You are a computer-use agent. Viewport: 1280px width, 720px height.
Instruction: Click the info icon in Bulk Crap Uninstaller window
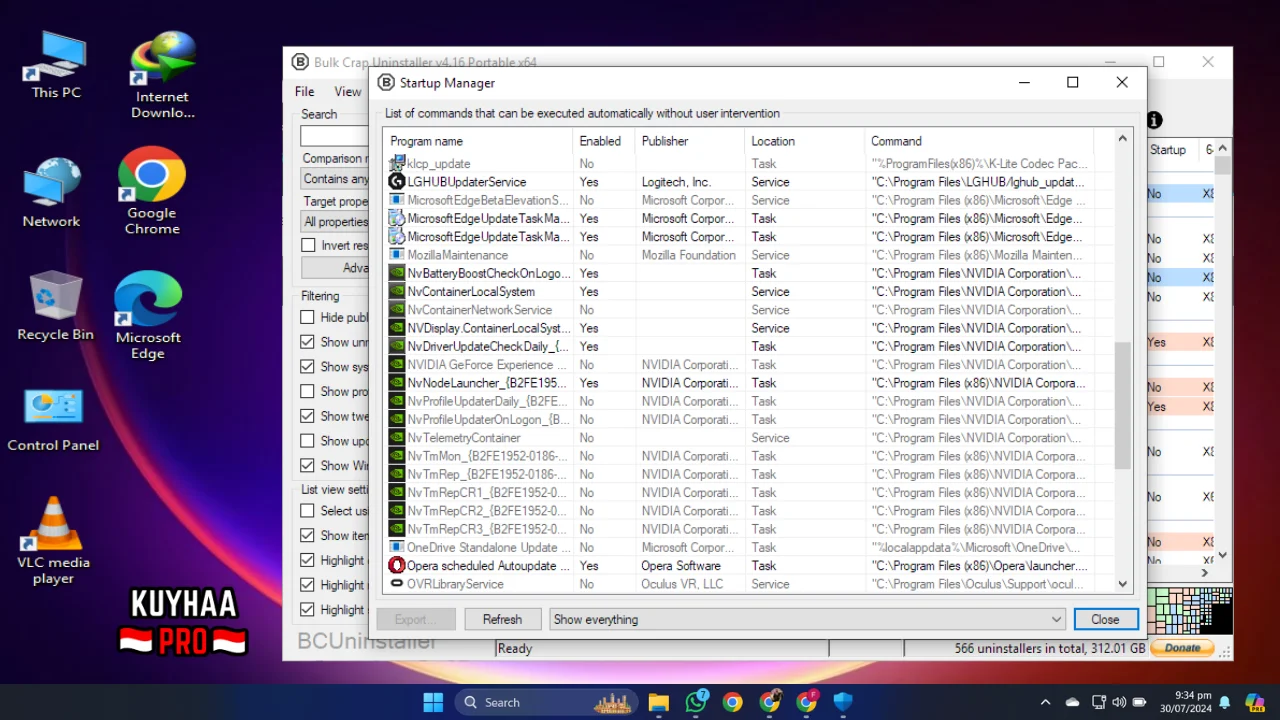pyautogui.click(x=1154, y=120)
